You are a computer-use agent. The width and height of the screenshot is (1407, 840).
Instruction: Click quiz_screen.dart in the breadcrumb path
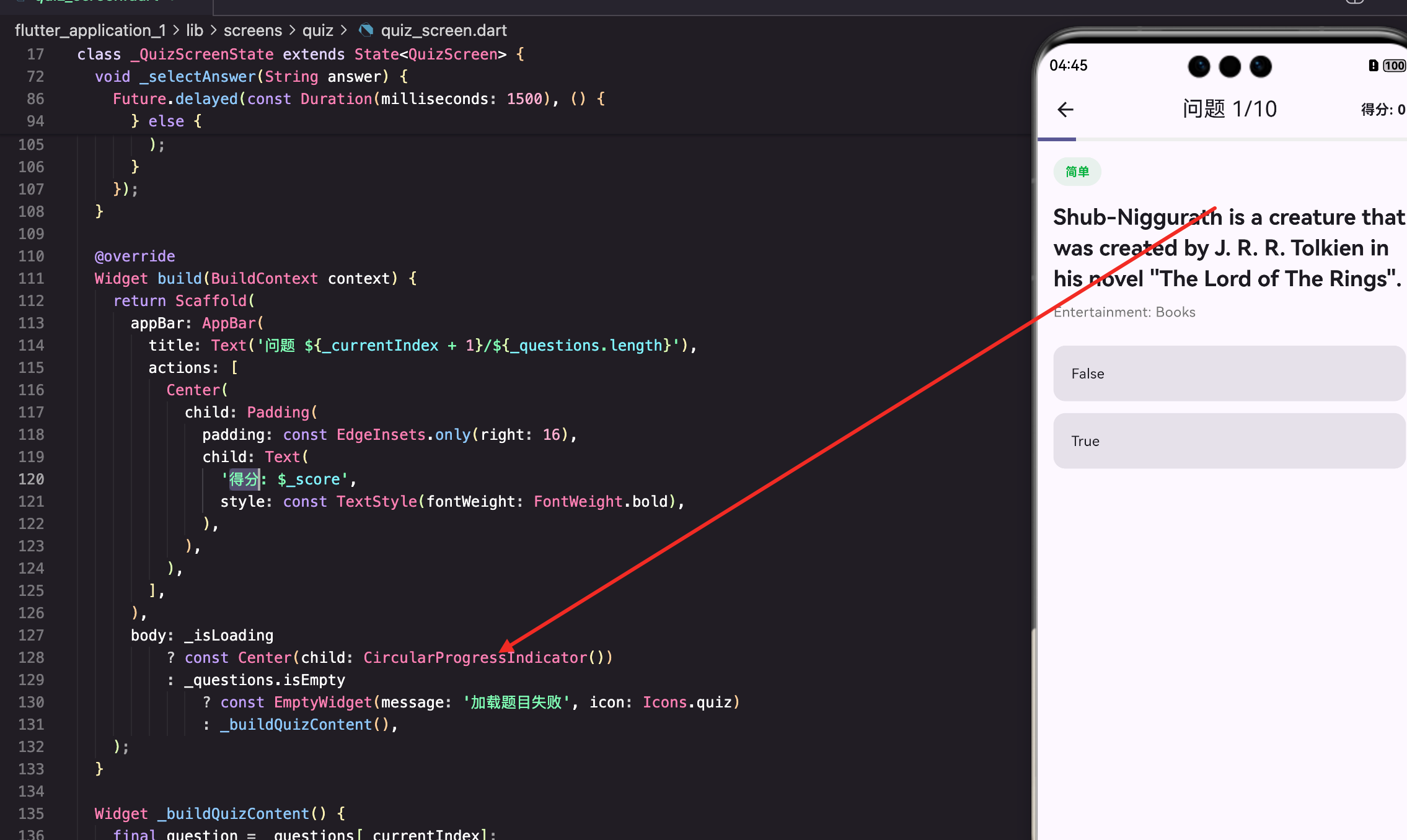click(444, 30)
